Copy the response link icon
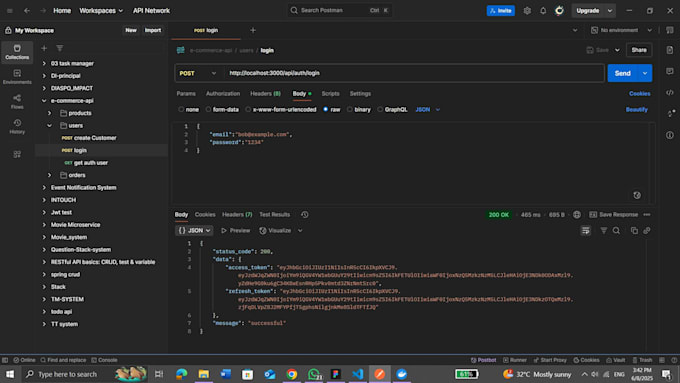The height and width of the screenshot is (383, 680). click(647, 231)
